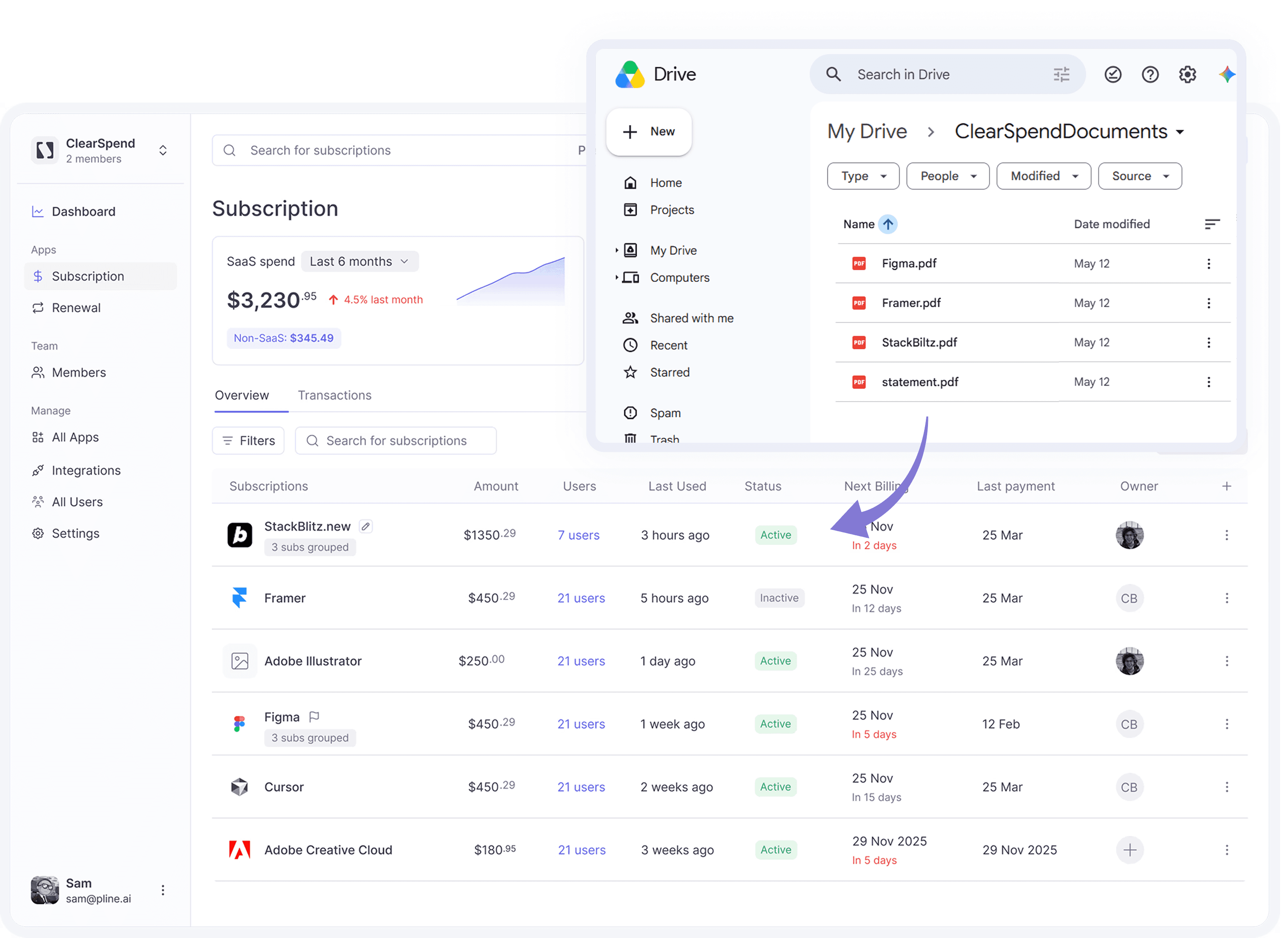This screenshot has height=938, width=1288.
Task: Open row menu for Adobe Illustrator subscription
Action: [x=1227, y=661]
